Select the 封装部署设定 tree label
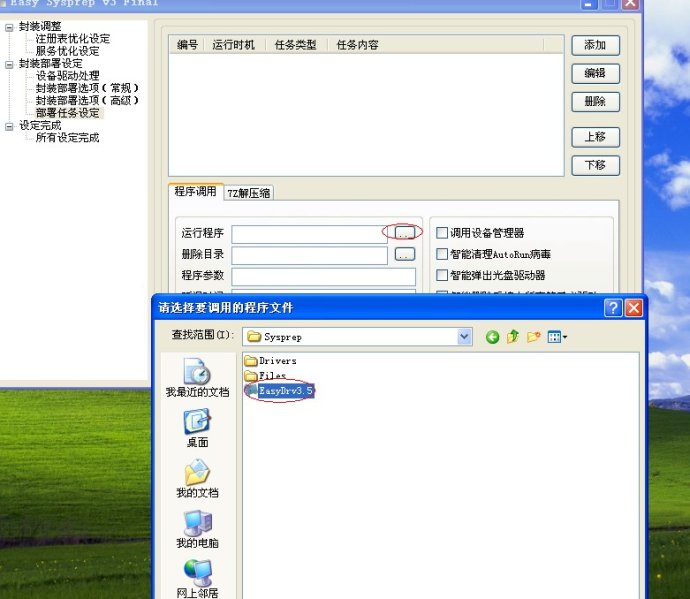690x599 pixels. 51,63
